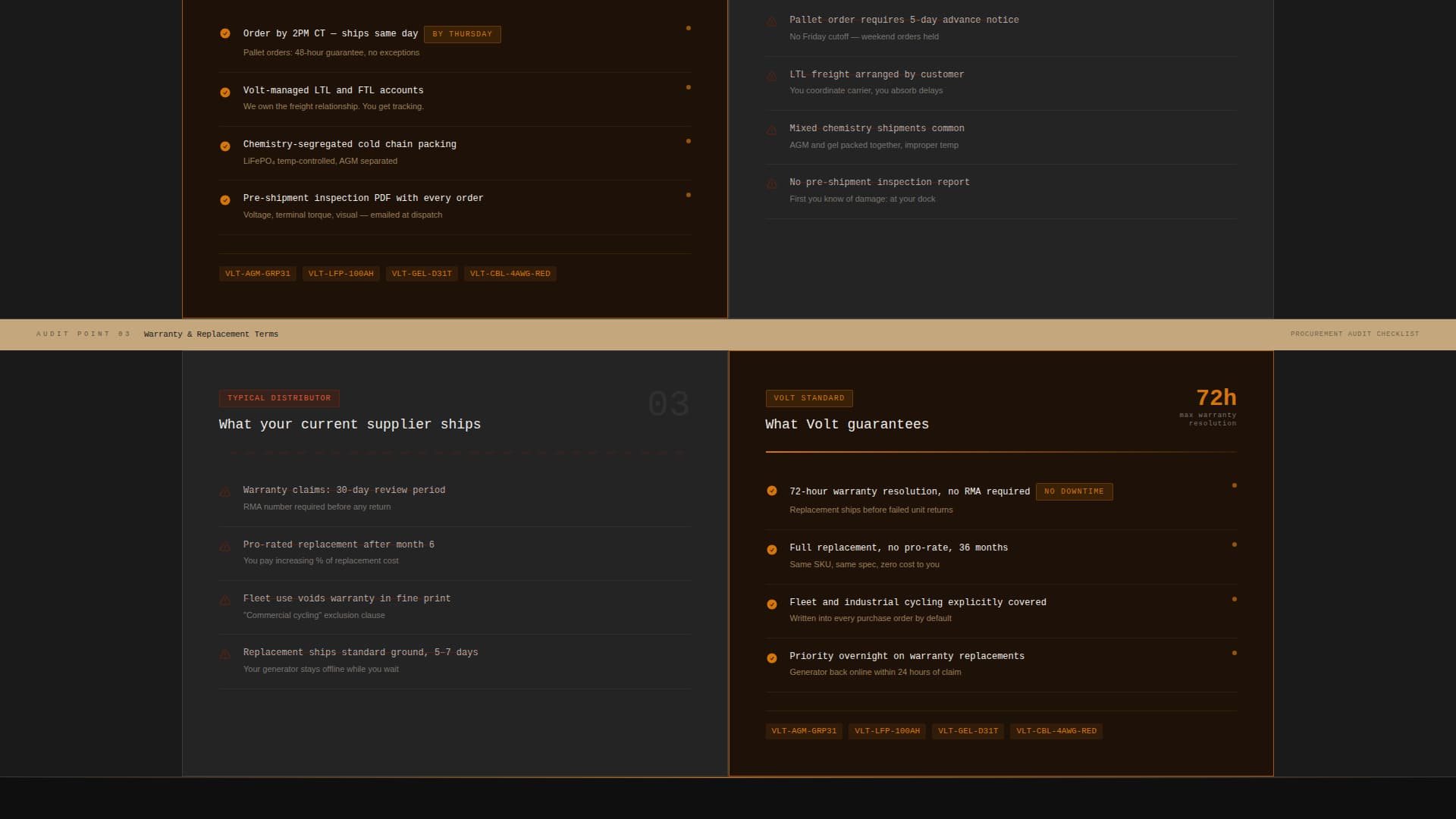Screen dimensions: 1456x819
Task: Expand the 'AUDIT POINT 03' banner
Action: tap(83, 334)
